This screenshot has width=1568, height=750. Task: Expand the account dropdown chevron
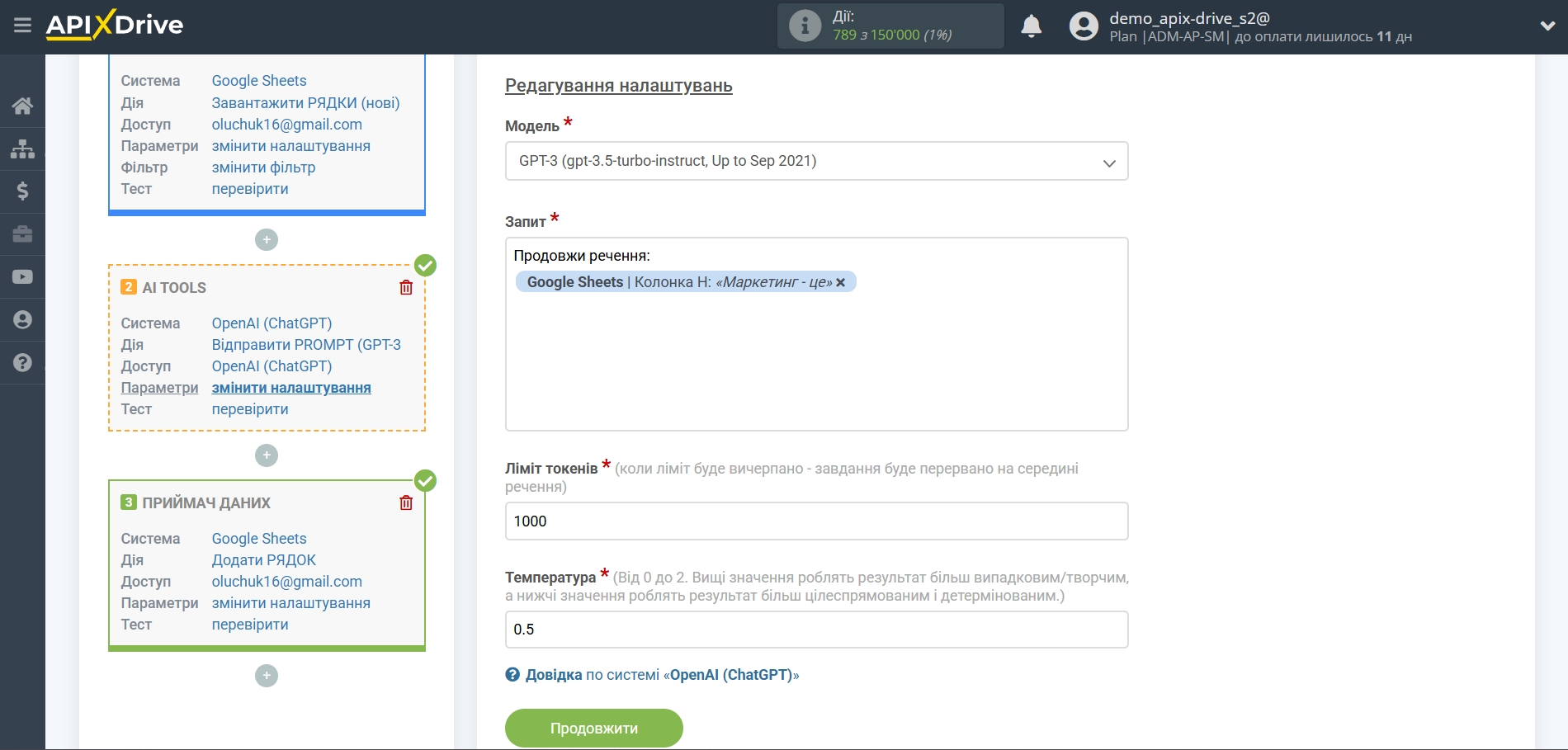pos(1547,26)
